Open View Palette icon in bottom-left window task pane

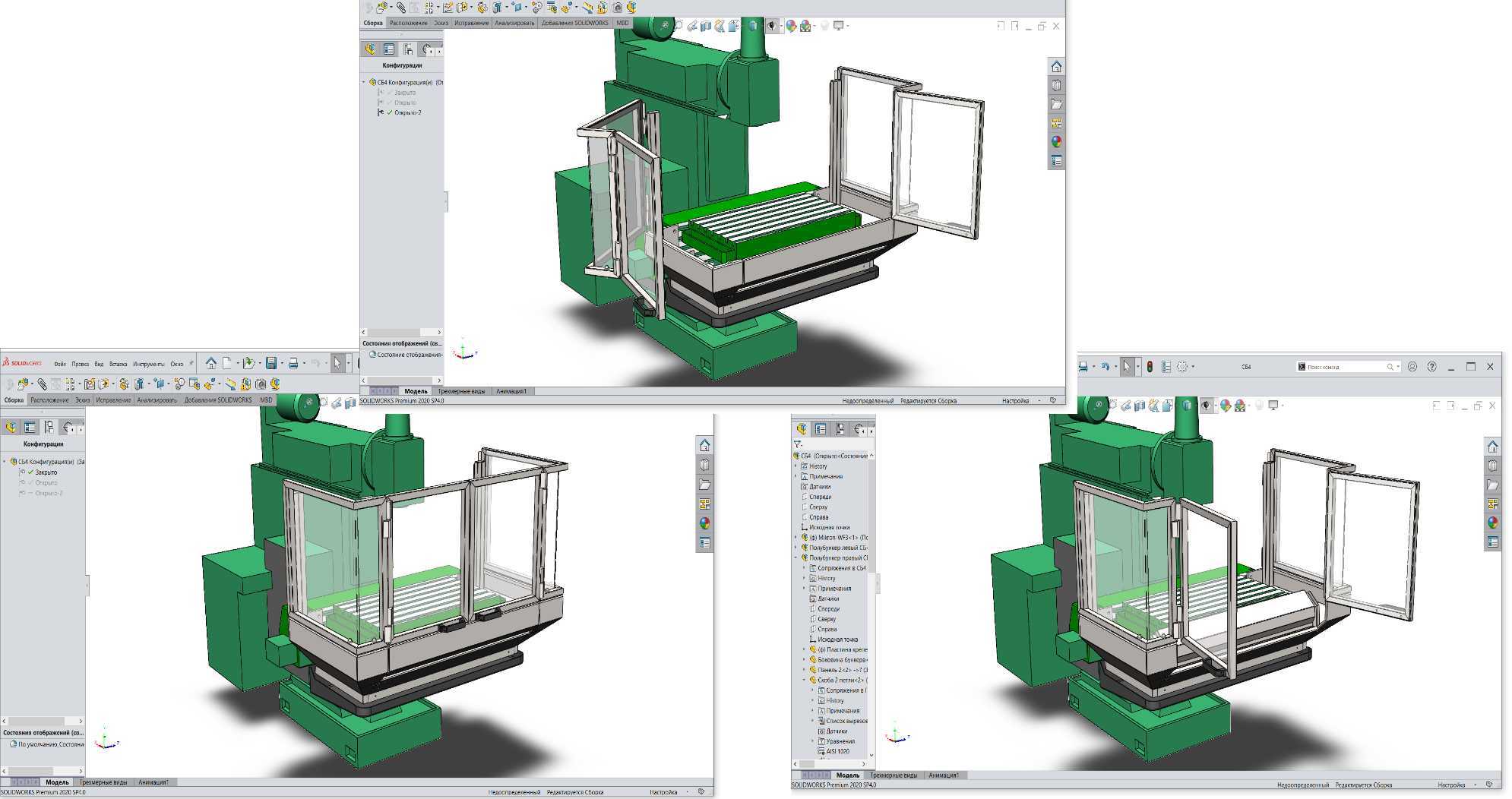pos(705,504)
